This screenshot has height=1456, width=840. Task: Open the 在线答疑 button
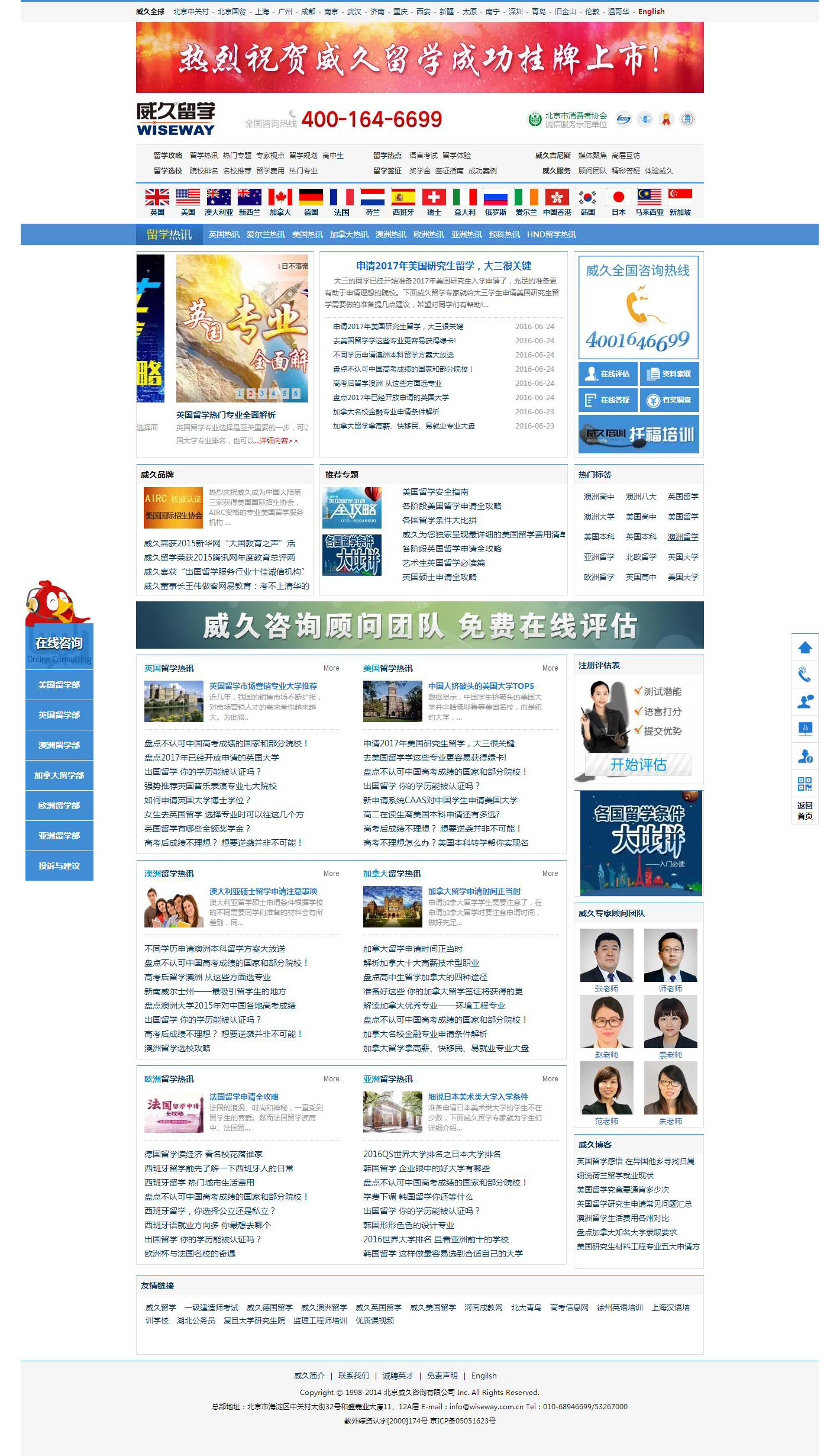(x=608, y=400)
